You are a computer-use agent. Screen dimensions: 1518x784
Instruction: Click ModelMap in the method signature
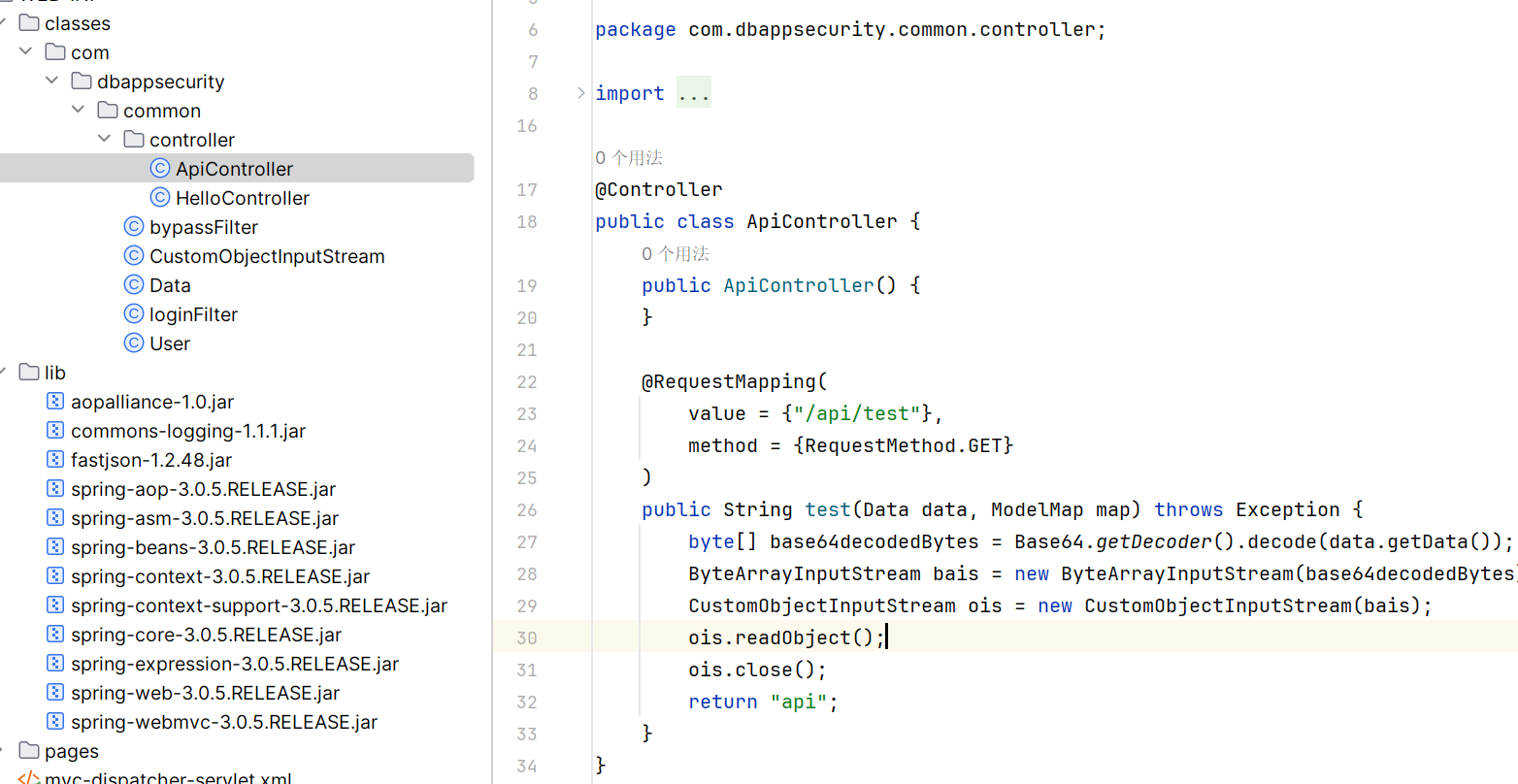point(1037,509)
